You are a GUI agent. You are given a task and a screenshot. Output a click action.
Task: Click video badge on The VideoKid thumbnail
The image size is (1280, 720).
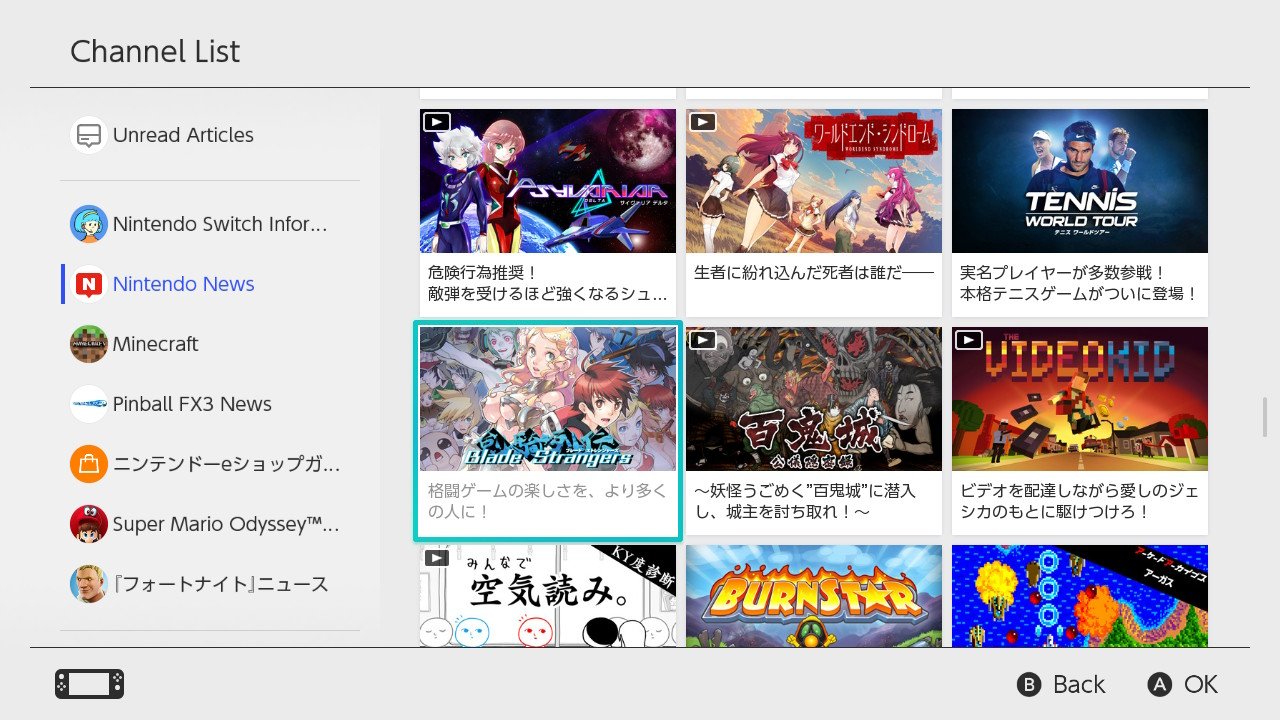click(969, 339)
